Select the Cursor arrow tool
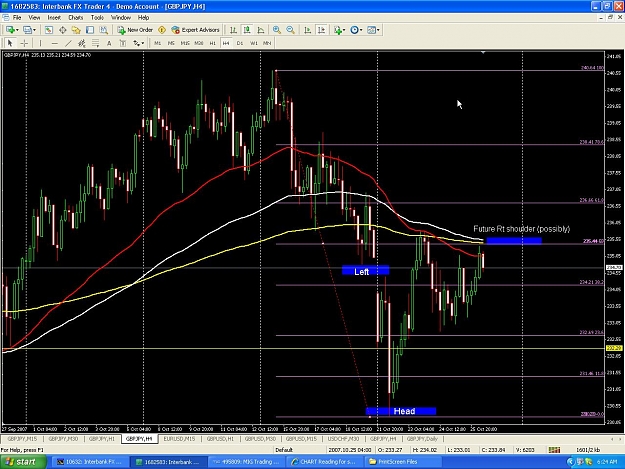The height and width of the screenshot is (469, 625). (10, 43)
